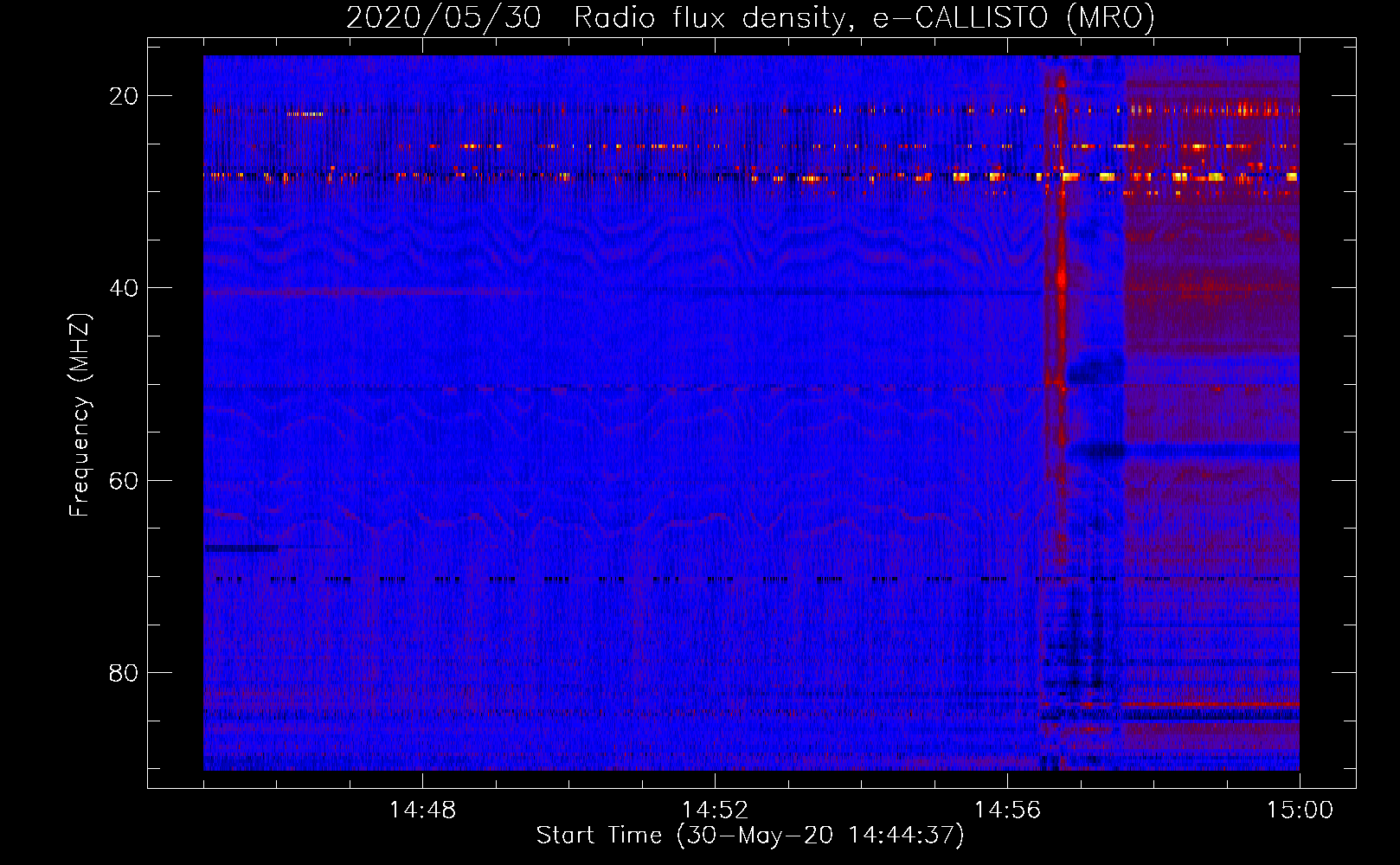The width and height of the screenshot is (1400, 865).
Task: Click the '80' frequency tick label
Action: click(124, 672)
